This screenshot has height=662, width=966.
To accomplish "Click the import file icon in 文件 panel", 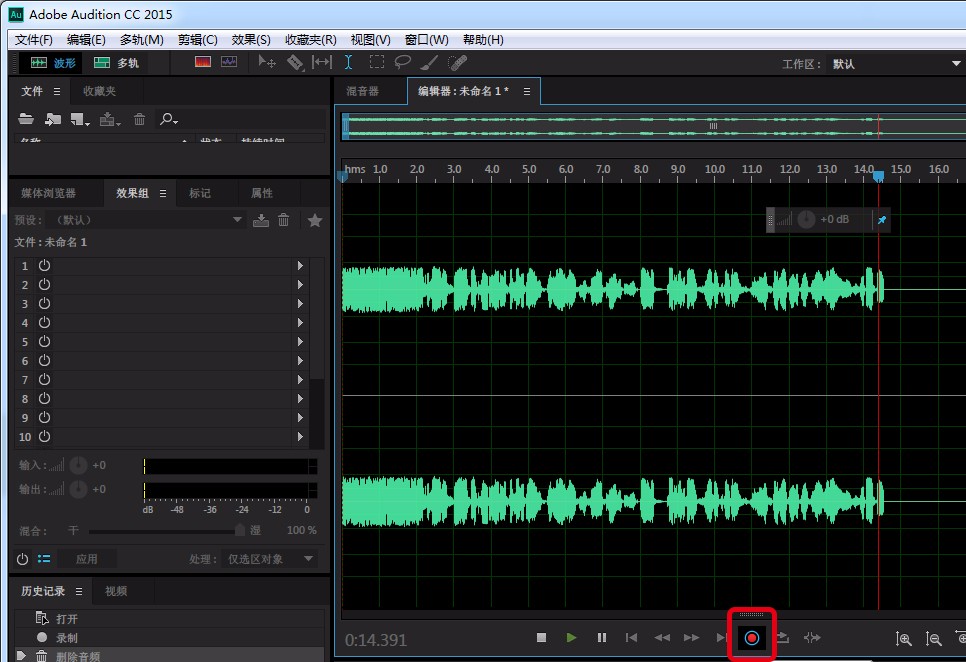I will point(53,119).
